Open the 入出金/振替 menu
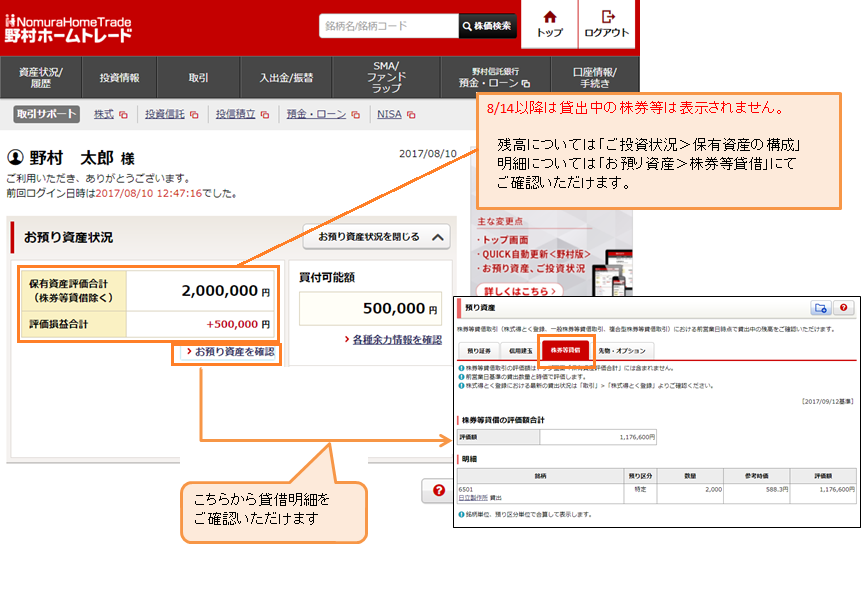Viewport: 862px width, 595px height. (286, 78)
